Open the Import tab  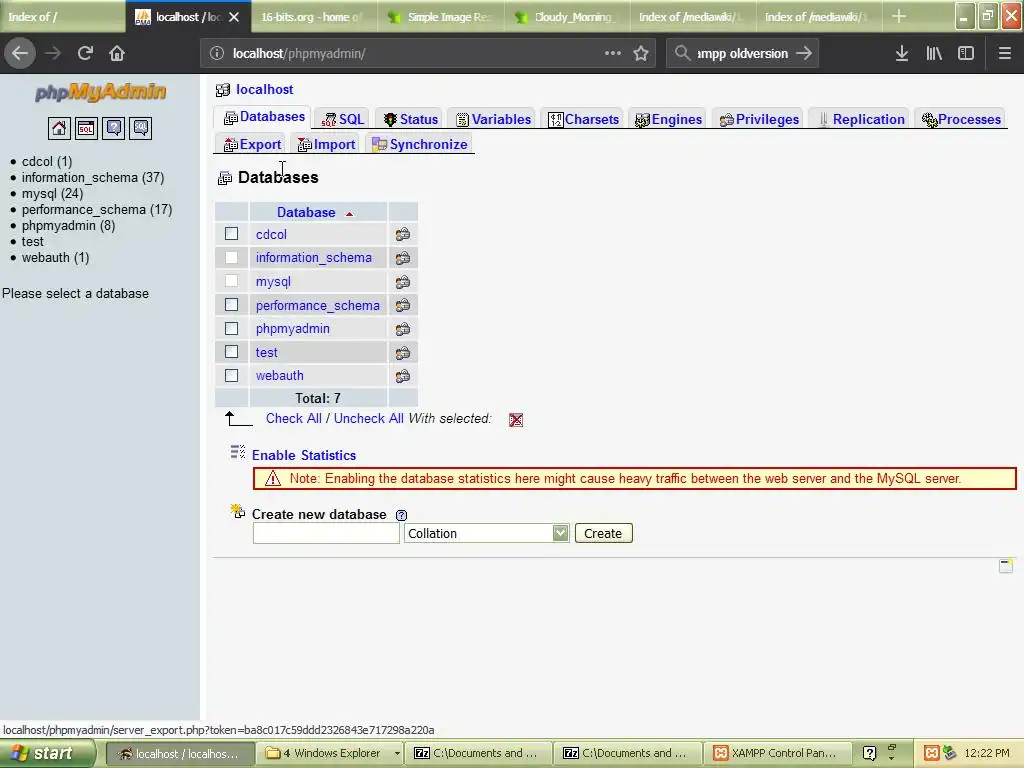point(327,144)
